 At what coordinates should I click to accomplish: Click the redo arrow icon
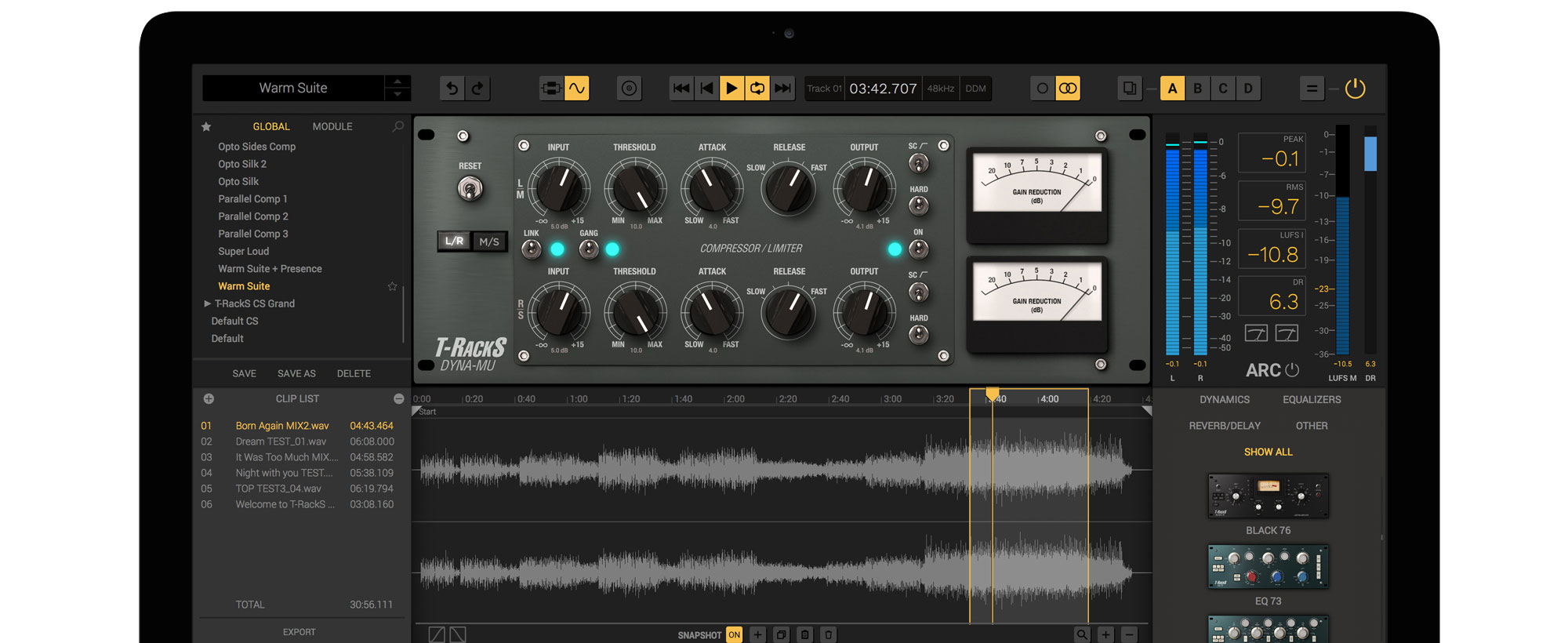[x=477, y=89]
